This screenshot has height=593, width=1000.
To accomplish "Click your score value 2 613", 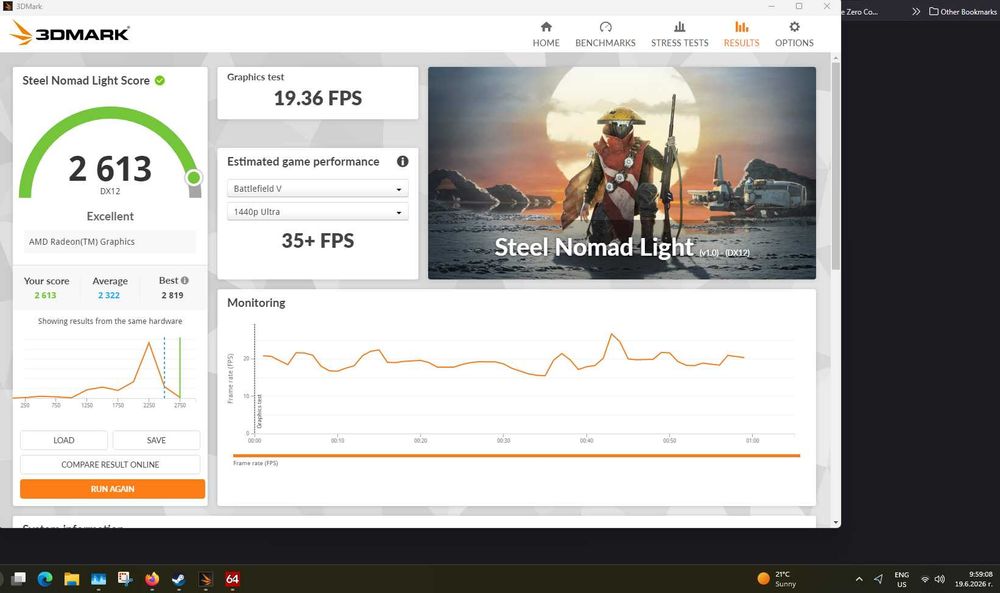I will click(x=45, y=295).
